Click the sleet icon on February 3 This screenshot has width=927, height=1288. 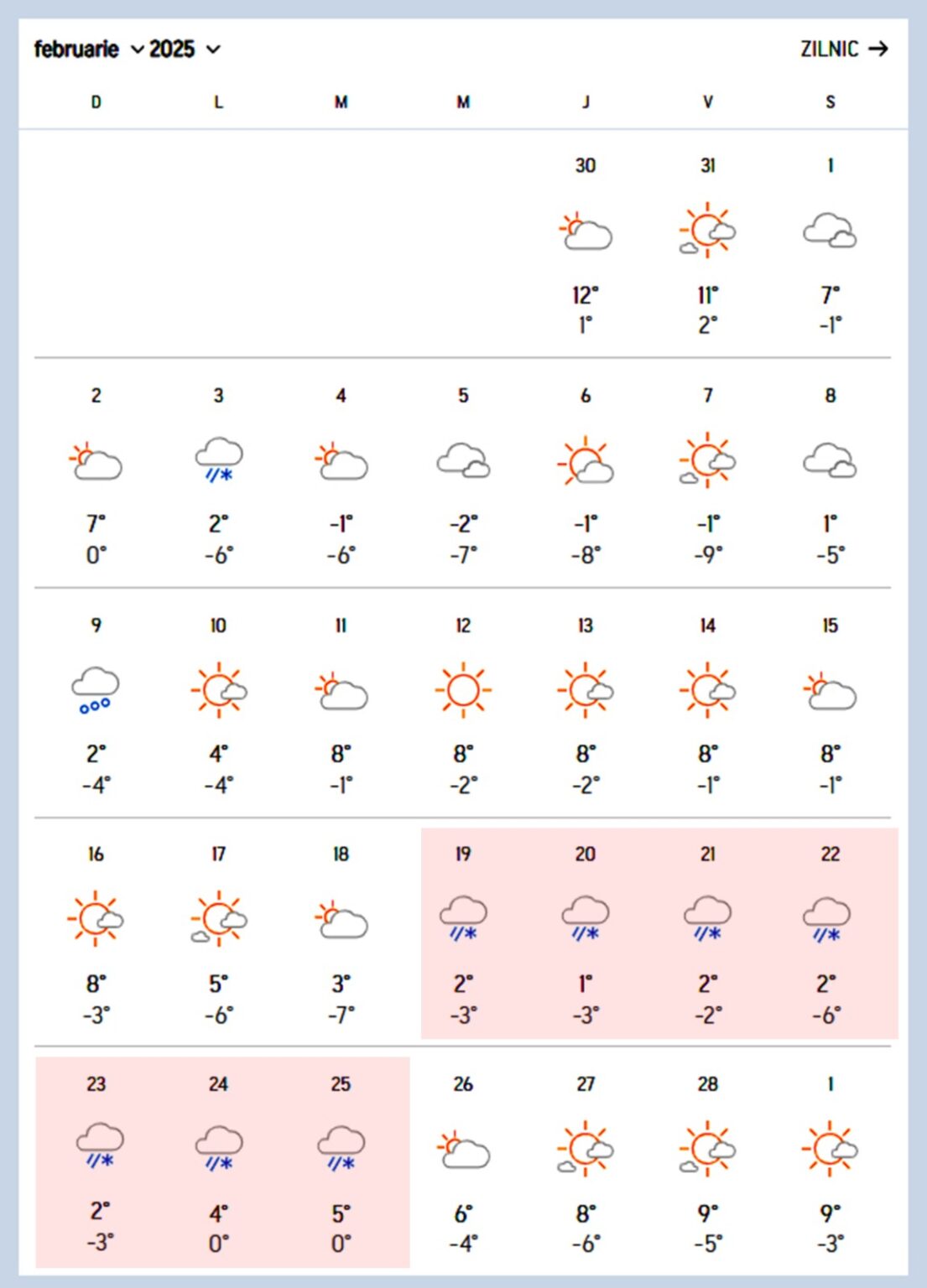pos(218,460)
